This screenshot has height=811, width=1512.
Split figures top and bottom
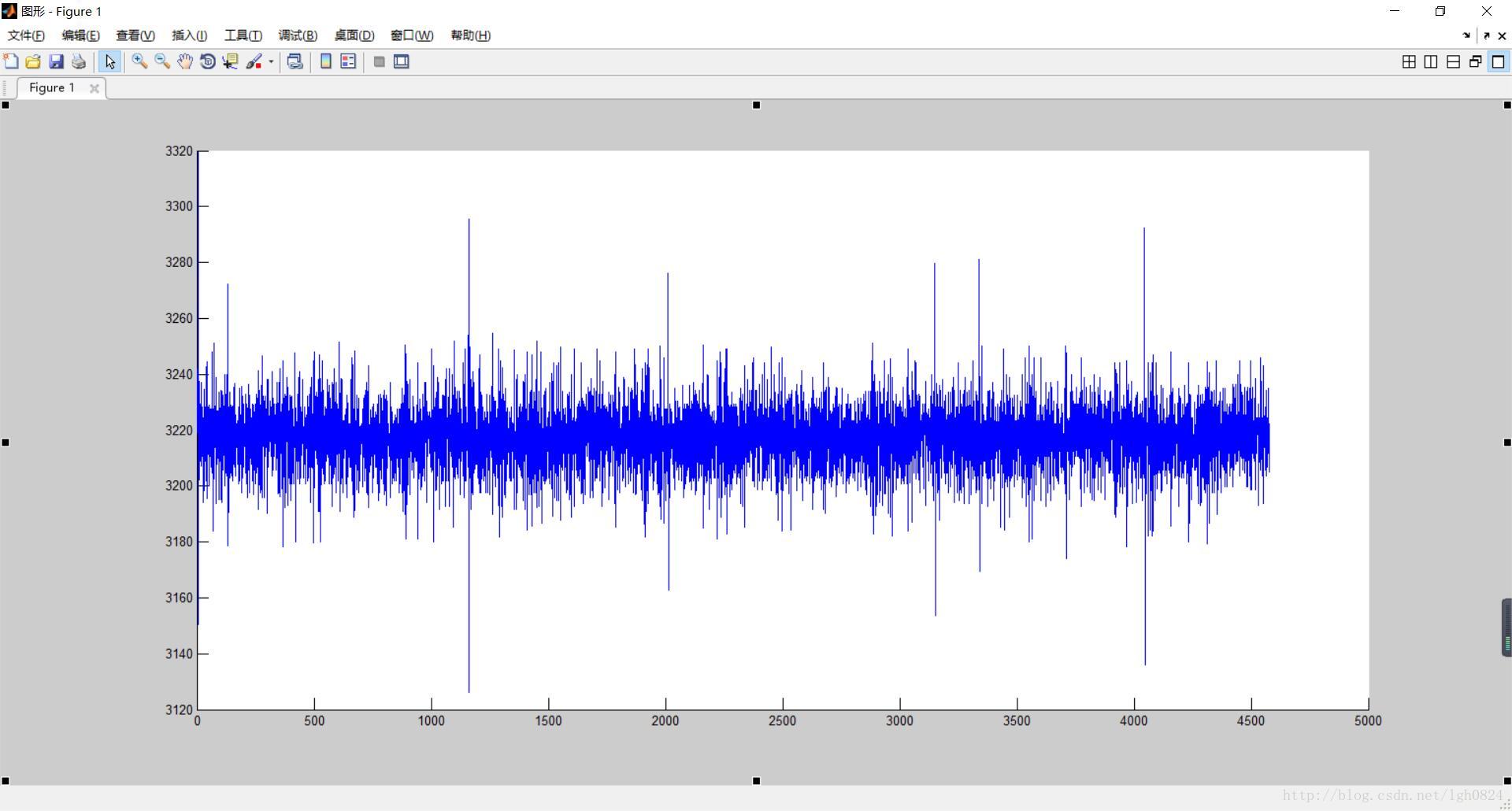pos(1453,61)
